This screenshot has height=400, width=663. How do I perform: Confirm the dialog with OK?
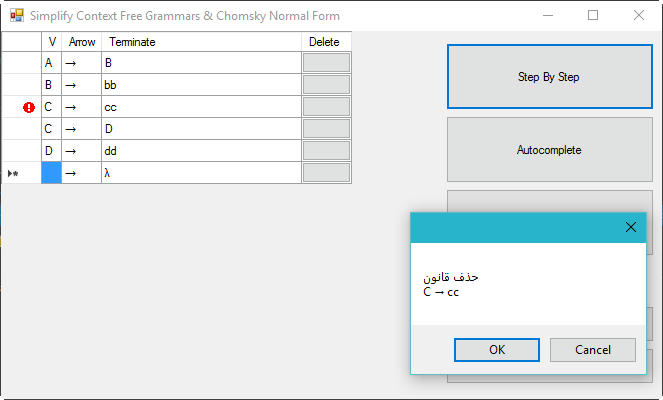click(497, 350)
